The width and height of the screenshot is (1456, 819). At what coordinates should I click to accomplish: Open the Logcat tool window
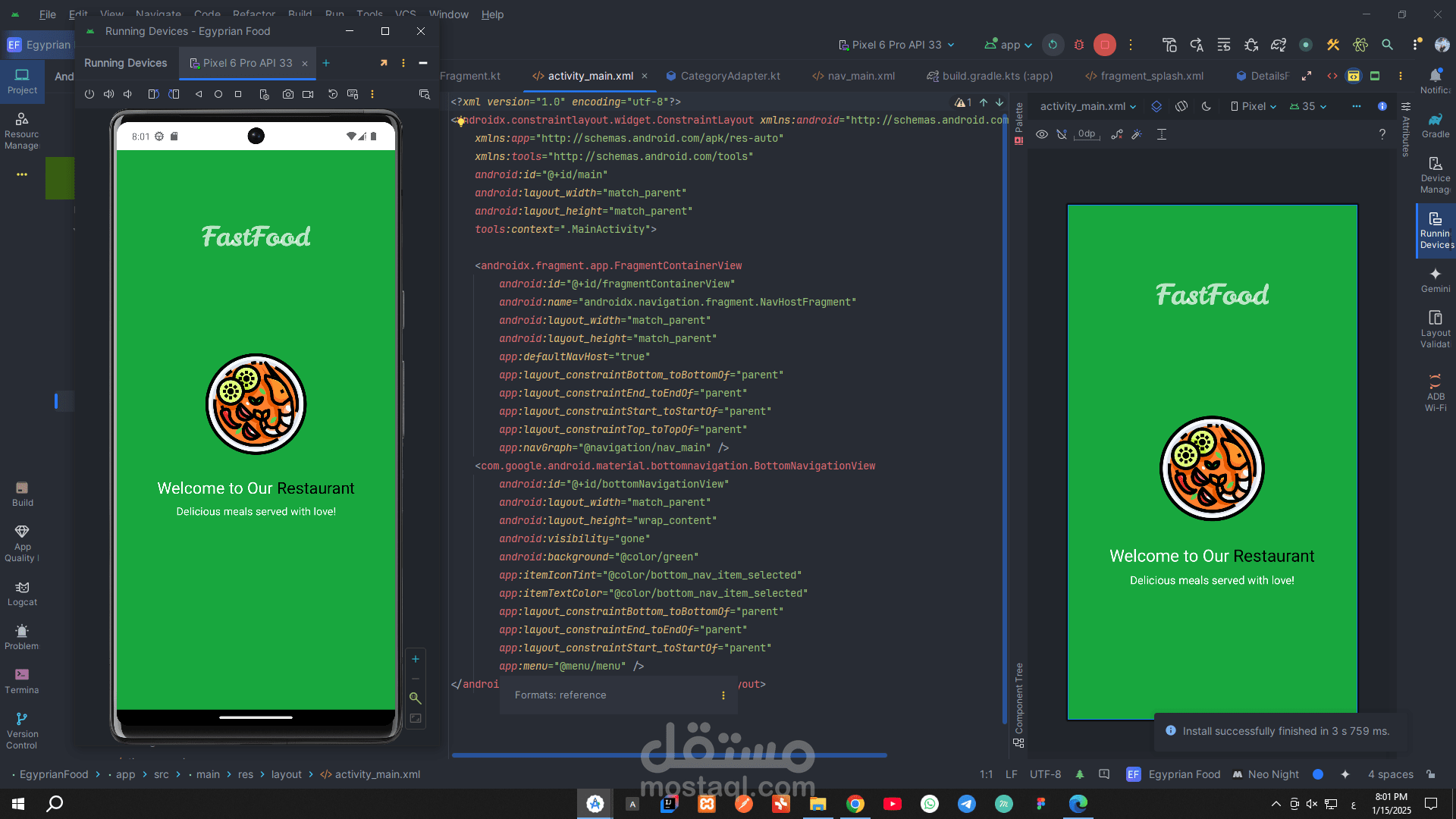click(22, 593)
